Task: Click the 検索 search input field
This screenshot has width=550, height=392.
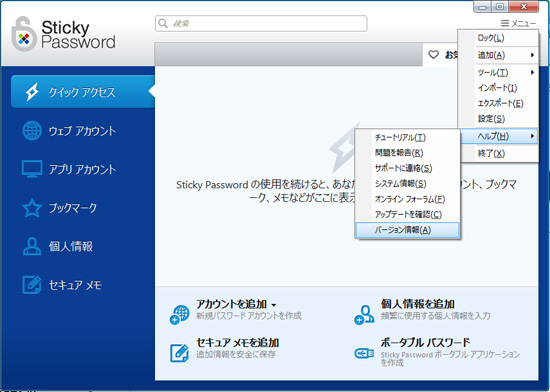Action: [261, 23]
